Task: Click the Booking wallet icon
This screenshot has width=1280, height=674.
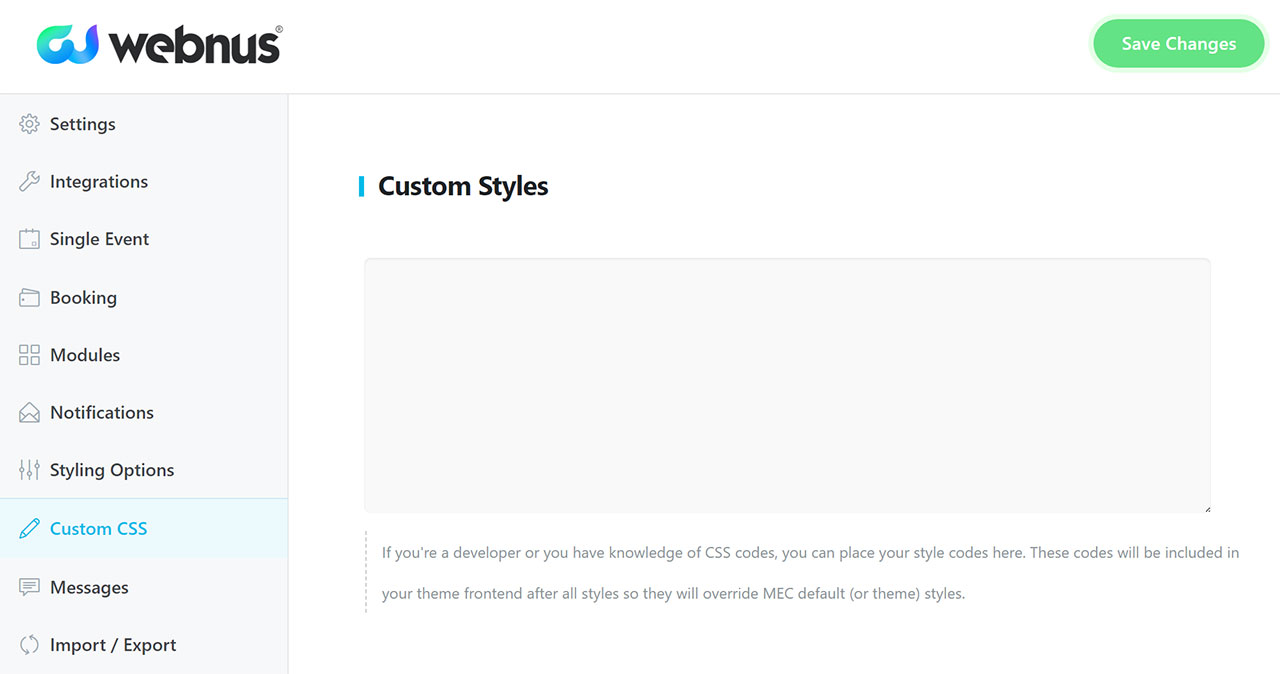Action: [x=29, y=298]
